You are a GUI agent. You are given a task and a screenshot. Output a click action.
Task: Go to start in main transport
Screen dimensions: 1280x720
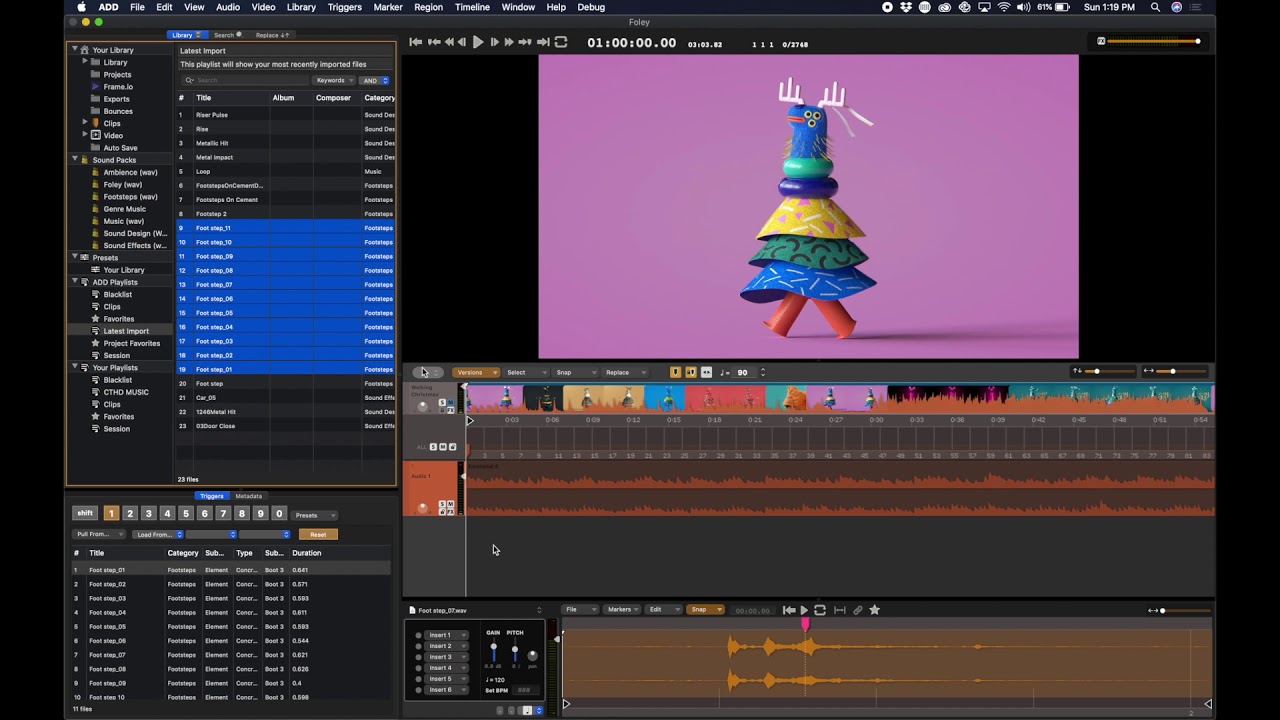pyautogui.click(x=416, y=42)
